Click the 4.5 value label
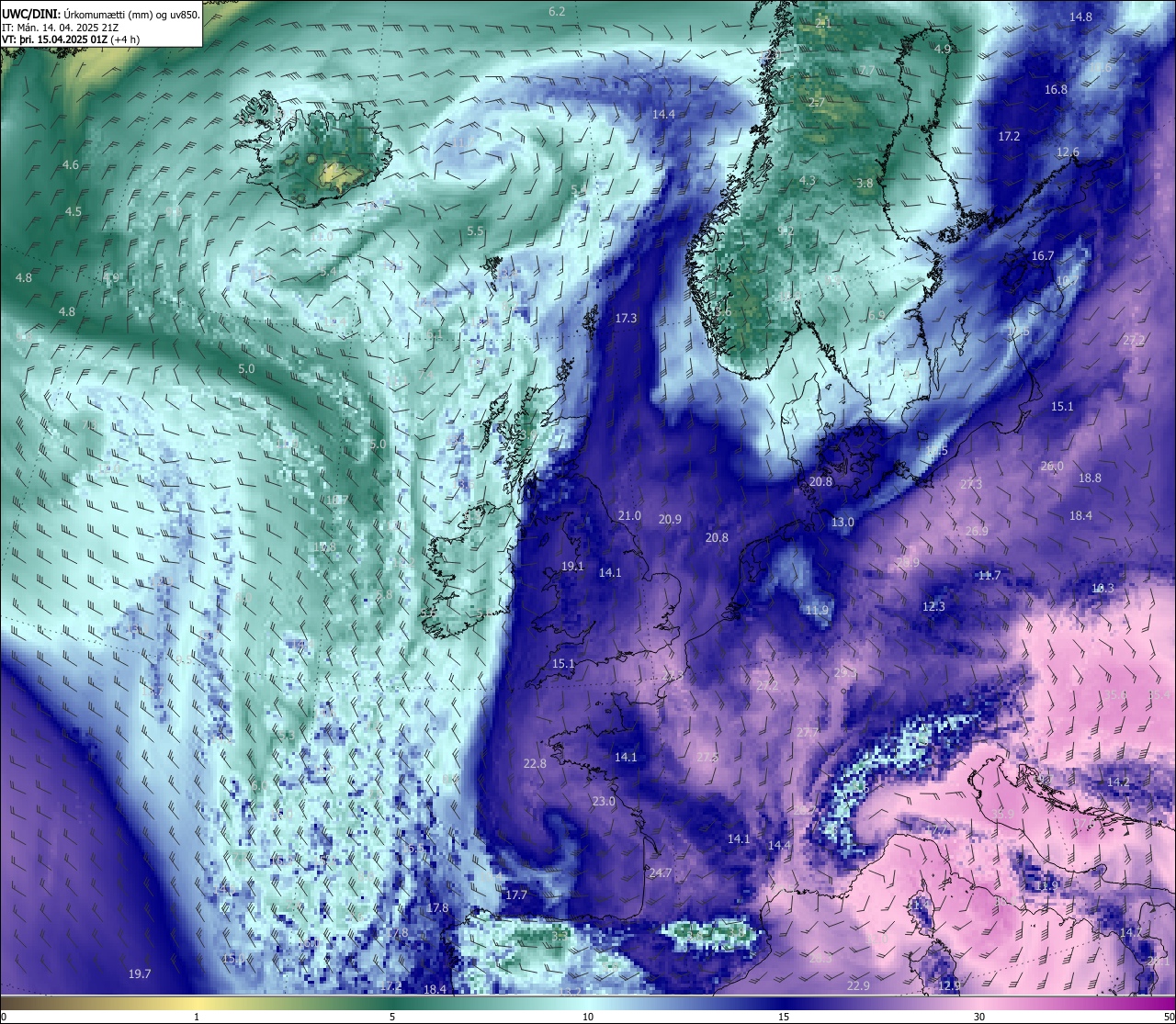This screenshot has height=1024, width=1176. 73,211
